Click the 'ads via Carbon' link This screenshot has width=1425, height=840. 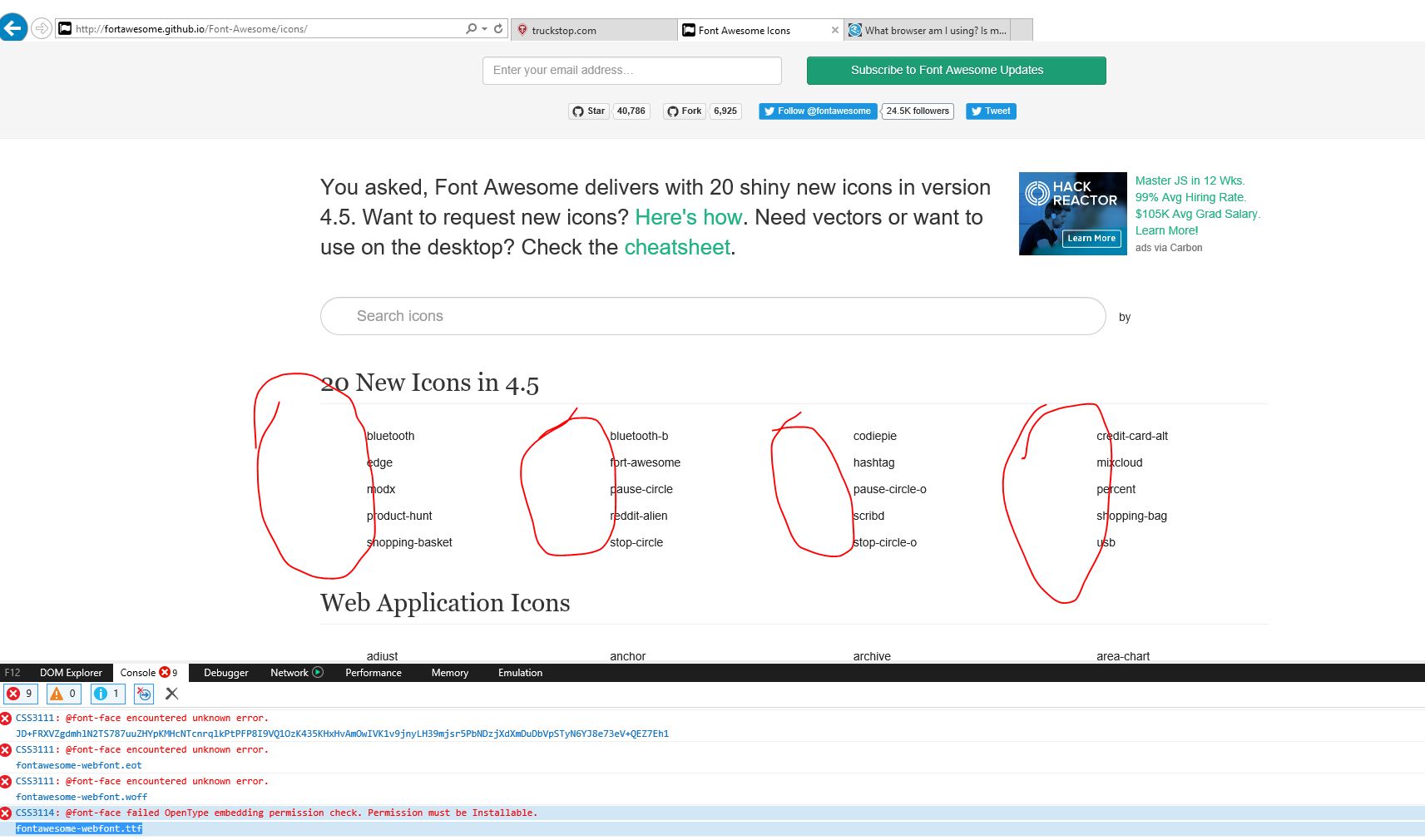click(x=1169, y=248)
